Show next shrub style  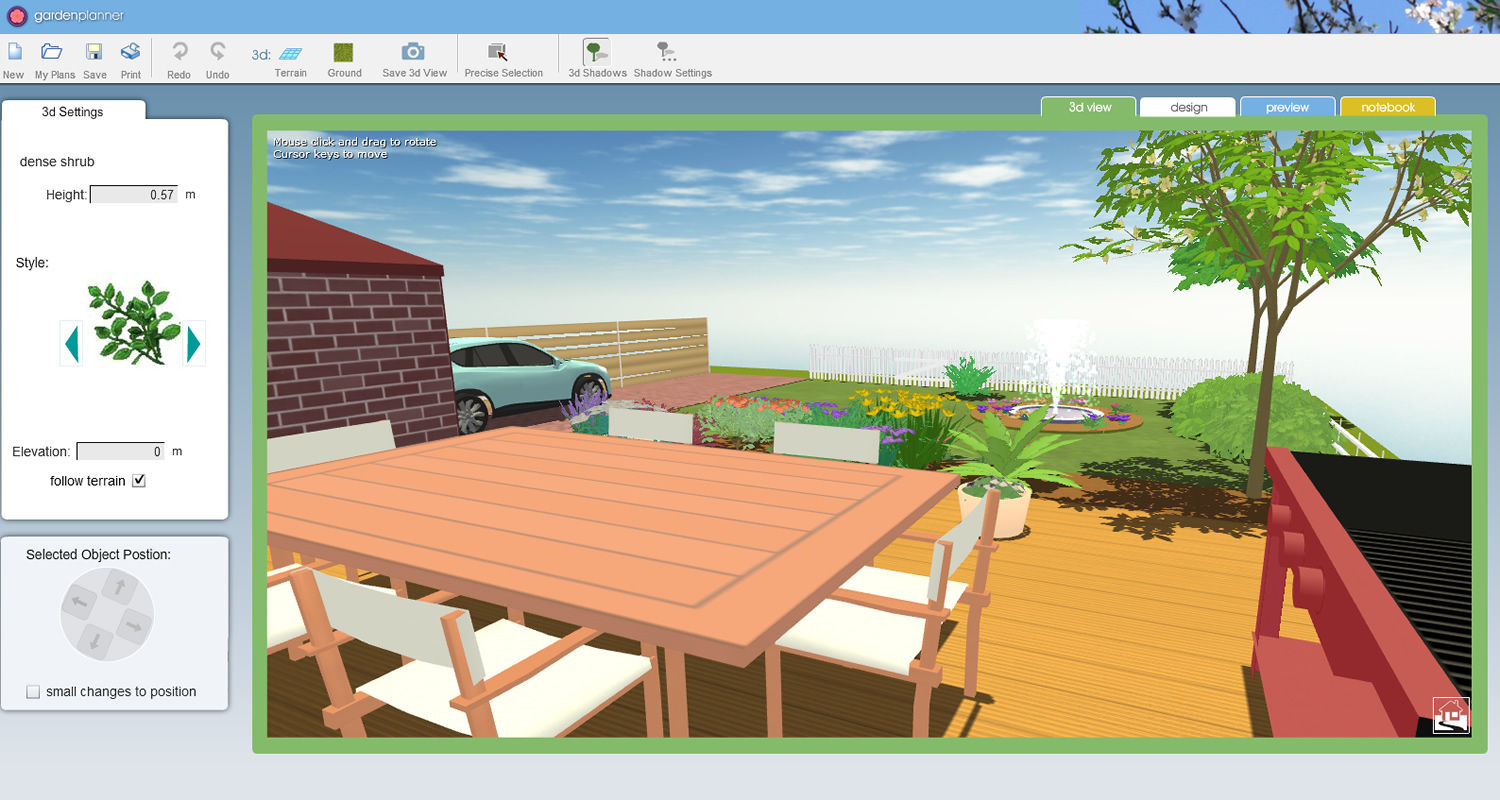[x=194, y=343]
